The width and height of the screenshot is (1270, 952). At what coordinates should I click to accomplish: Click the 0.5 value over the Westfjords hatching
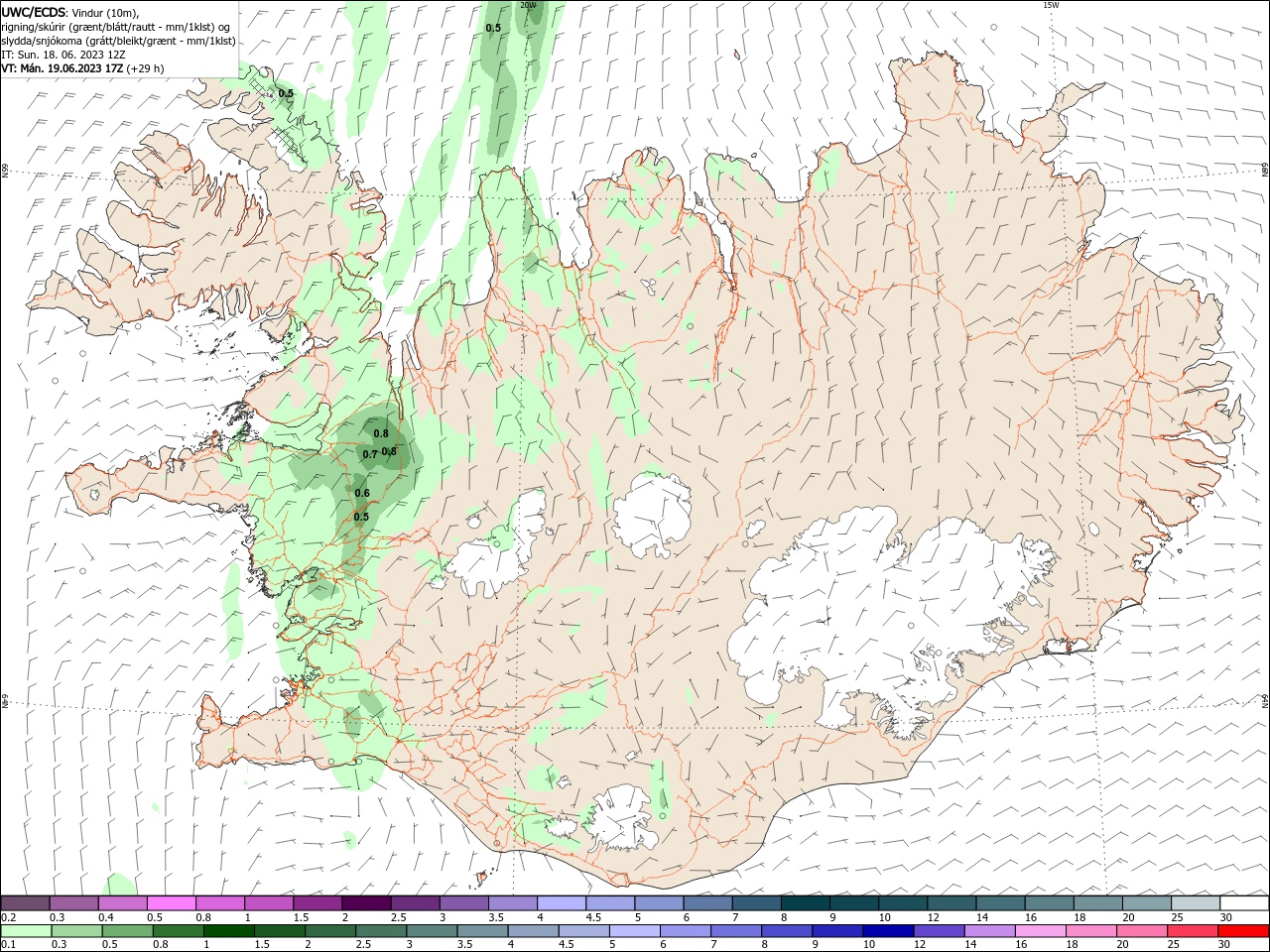(286, 93)
